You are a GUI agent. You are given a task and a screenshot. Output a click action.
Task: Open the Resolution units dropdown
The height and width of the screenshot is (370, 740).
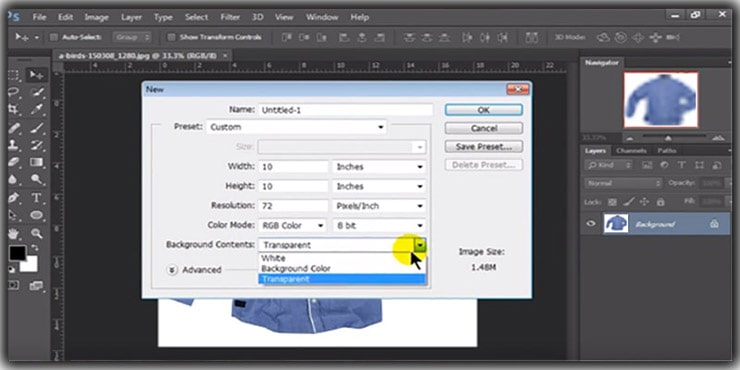[x=379, y=206]
